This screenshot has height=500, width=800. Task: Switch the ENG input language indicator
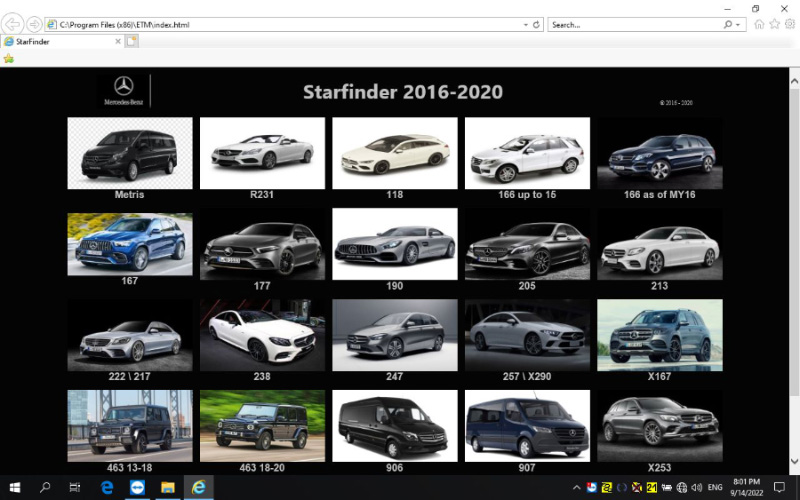click(715, 488)
